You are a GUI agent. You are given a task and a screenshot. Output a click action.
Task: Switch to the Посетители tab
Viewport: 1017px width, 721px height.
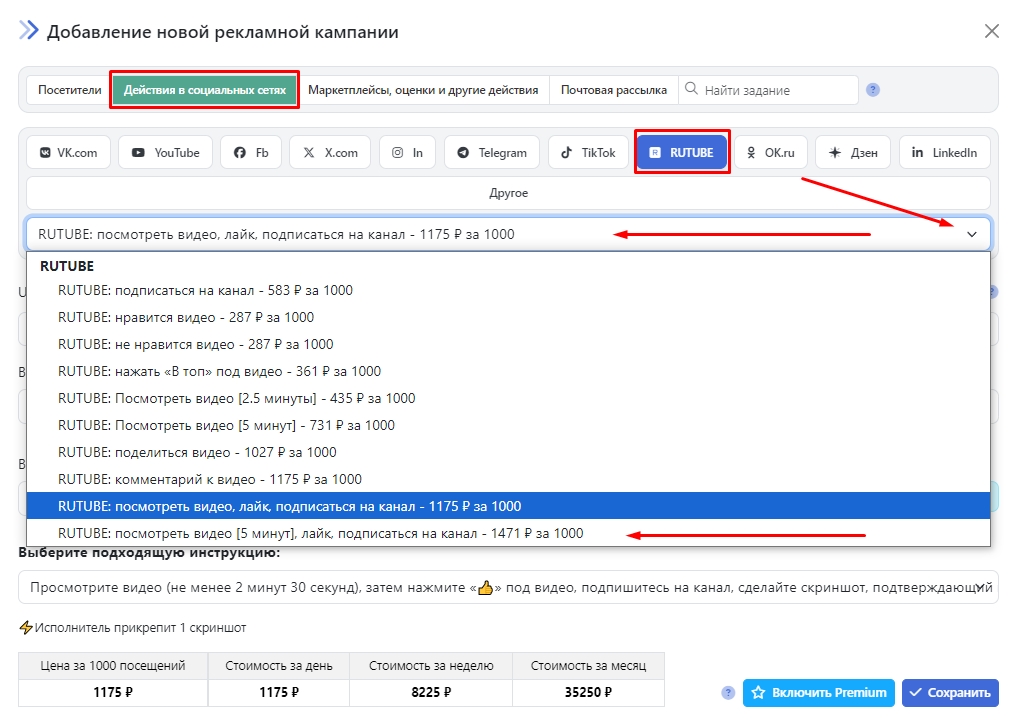tap(69, 90)
